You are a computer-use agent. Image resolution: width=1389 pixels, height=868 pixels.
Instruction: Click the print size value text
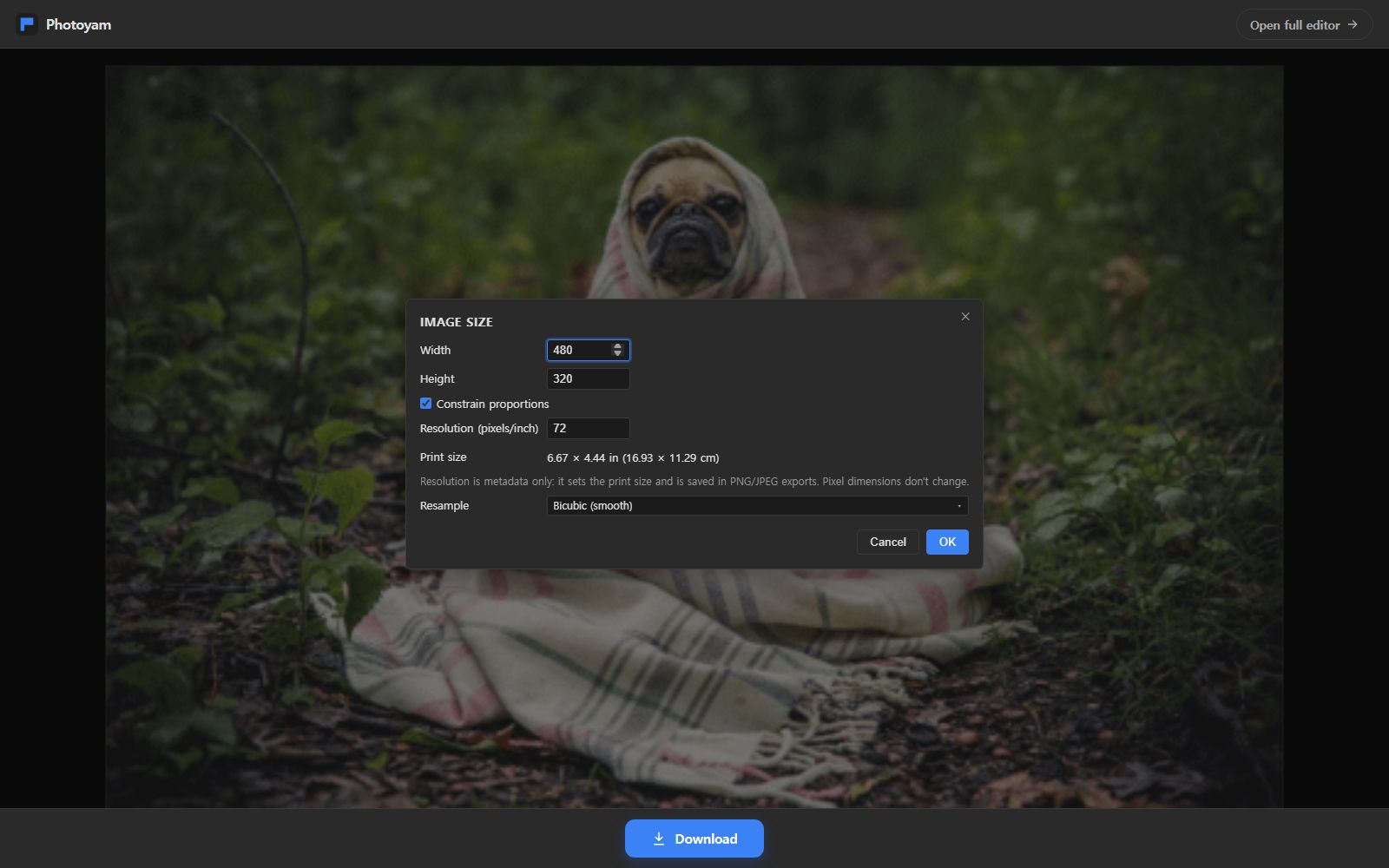click(633, 457)
